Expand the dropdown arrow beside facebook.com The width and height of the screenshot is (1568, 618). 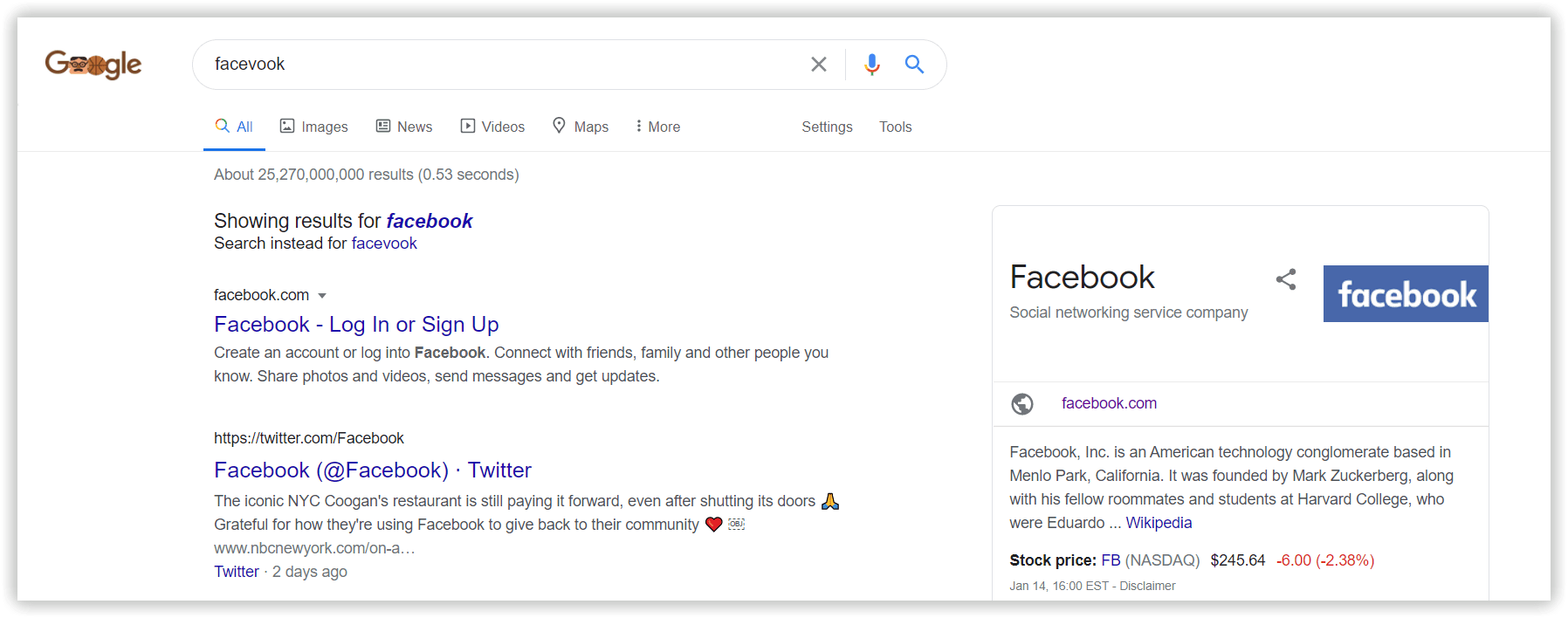pyautogui.click(x=322, y=296)
